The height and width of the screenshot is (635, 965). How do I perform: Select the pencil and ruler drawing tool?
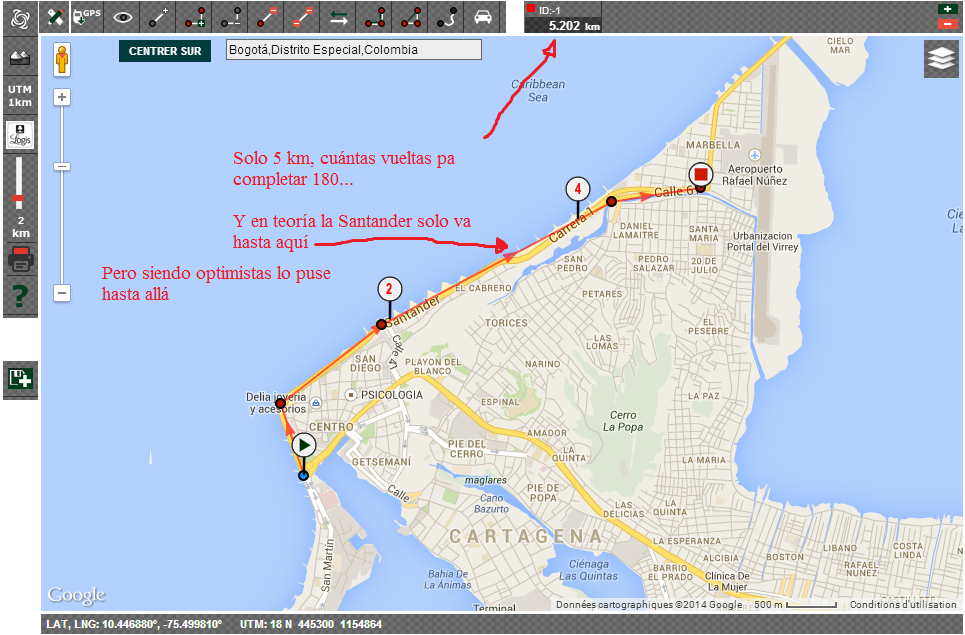[55, 17]
